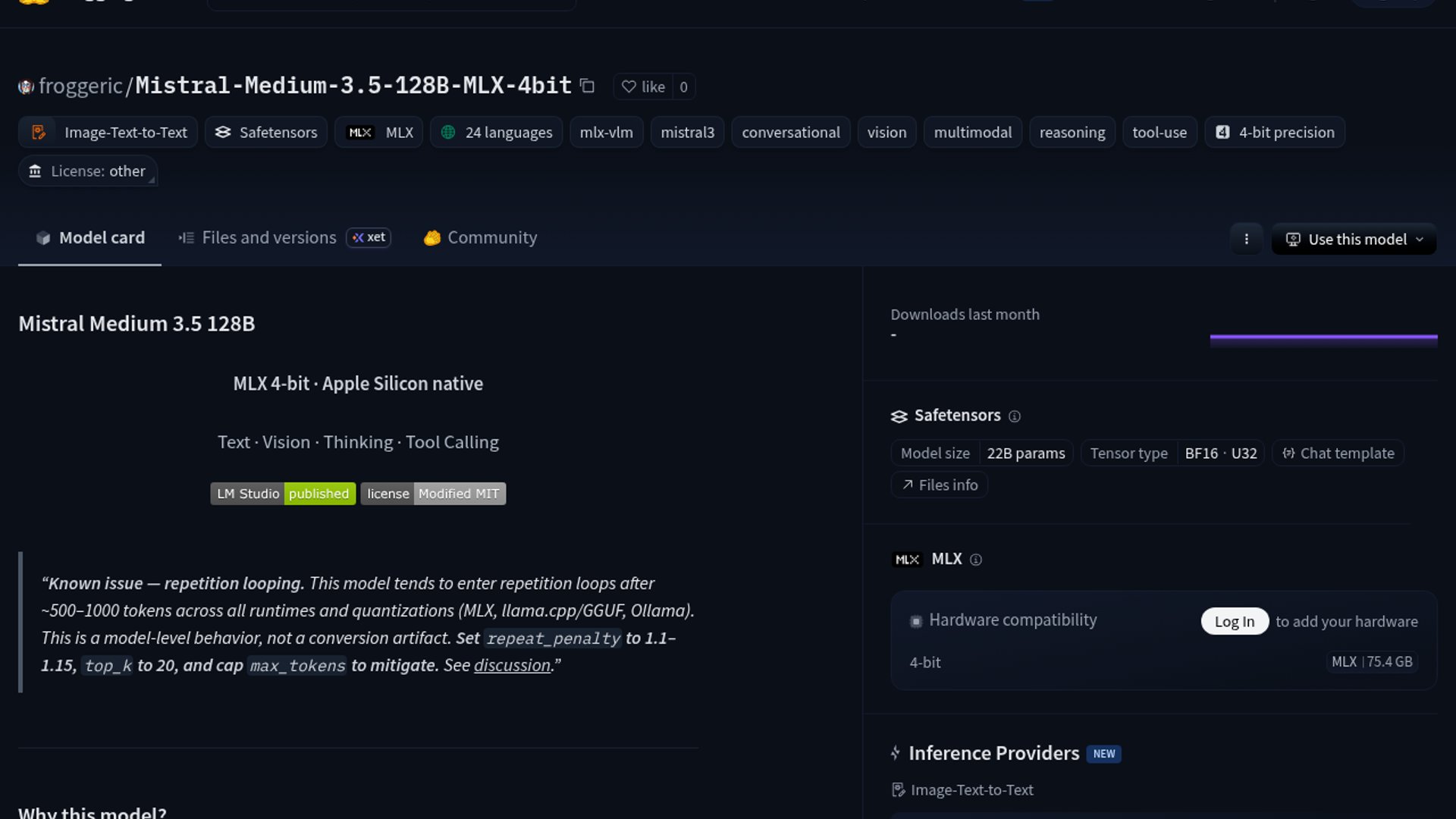Like the model with the heart button
Viewport: 1456px width, 819px height.
point(643,86)
